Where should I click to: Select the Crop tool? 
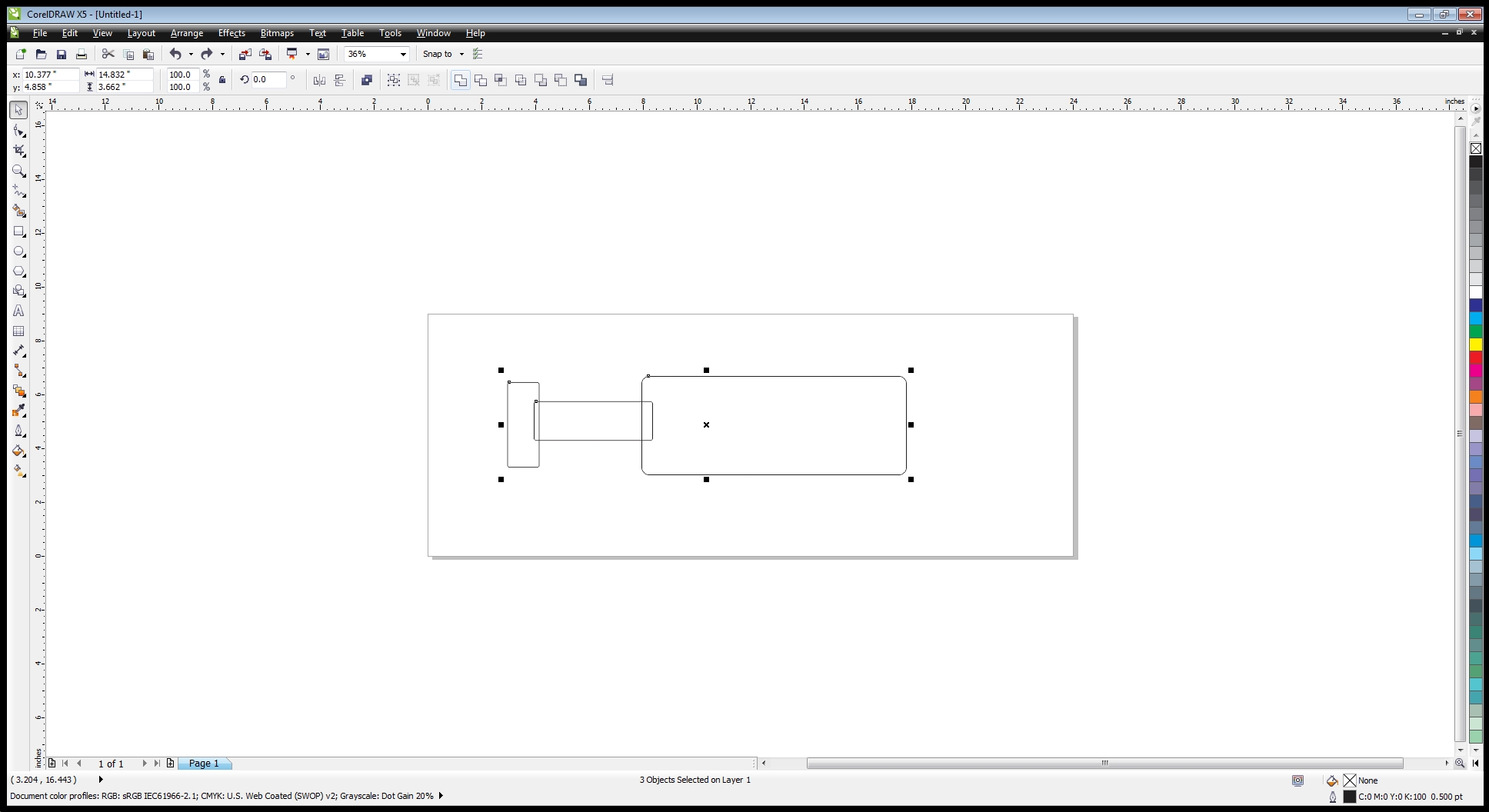(x=18, y=151)
